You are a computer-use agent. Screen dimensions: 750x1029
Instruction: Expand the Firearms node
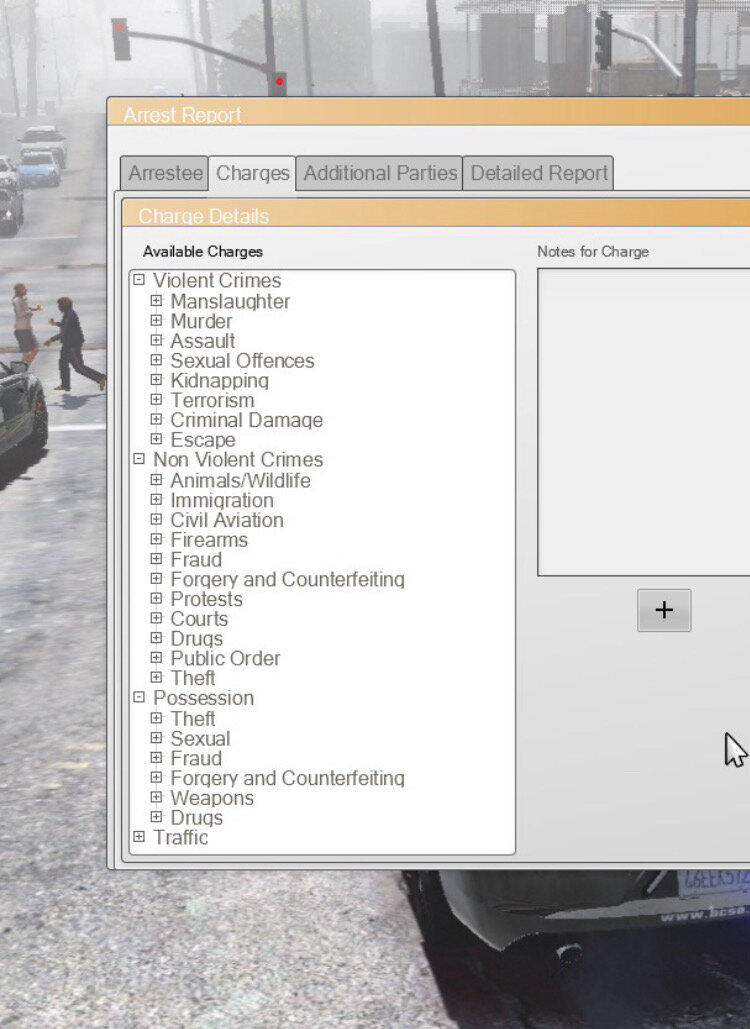pos(156,539)
